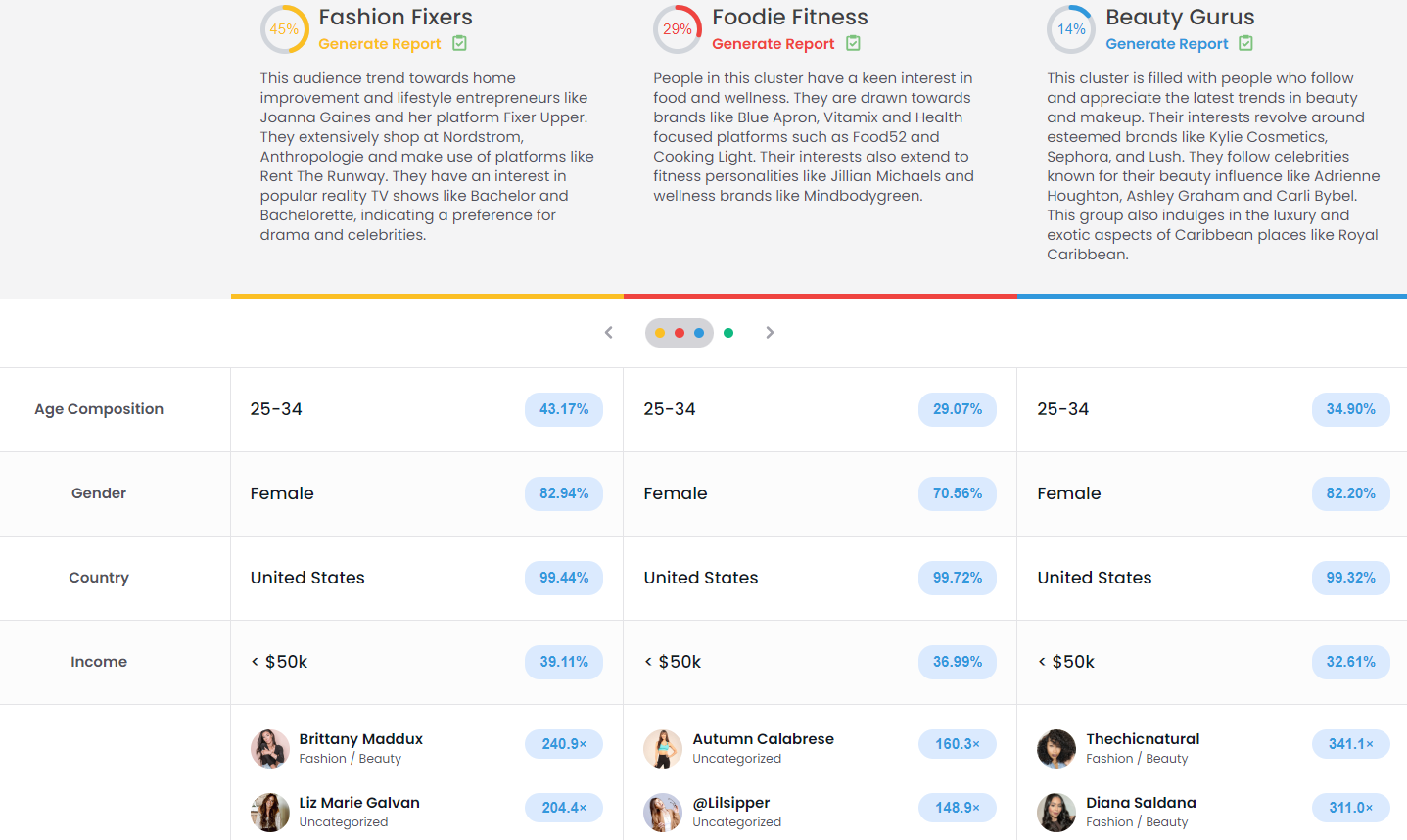Click the Brittany Maddux name
Viewport: 1407px width, 840px height.
361,739
